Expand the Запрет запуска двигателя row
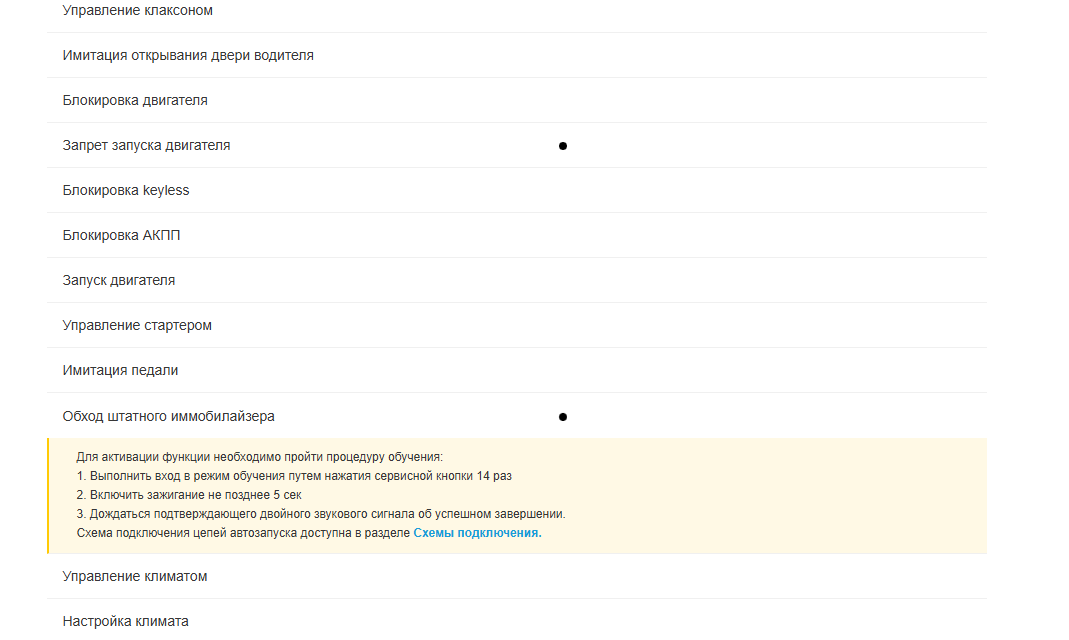 point(146,146)
